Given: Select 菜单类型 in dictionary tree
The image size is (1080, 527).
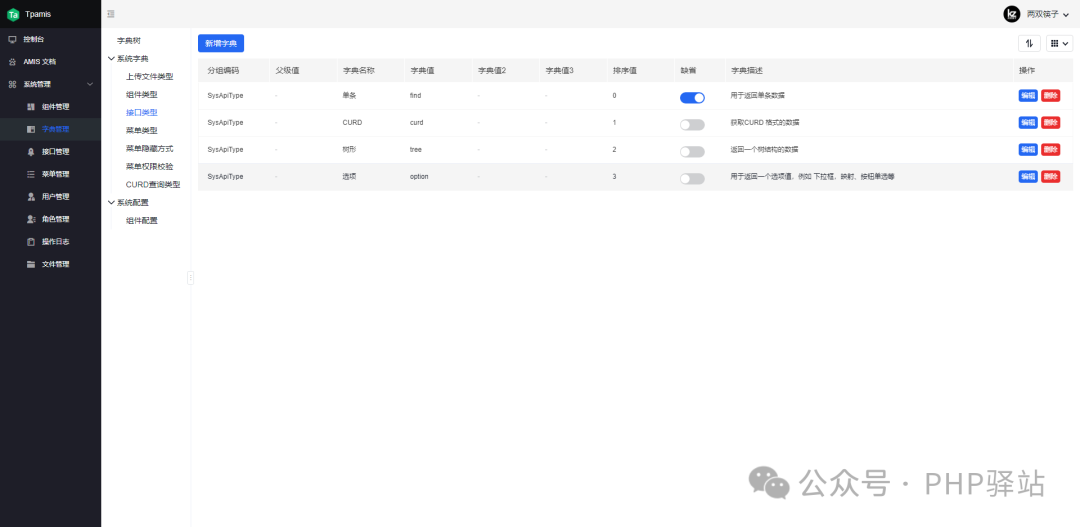Looking at the screenshot, I should pyautogui.click(x=141, y=130).
